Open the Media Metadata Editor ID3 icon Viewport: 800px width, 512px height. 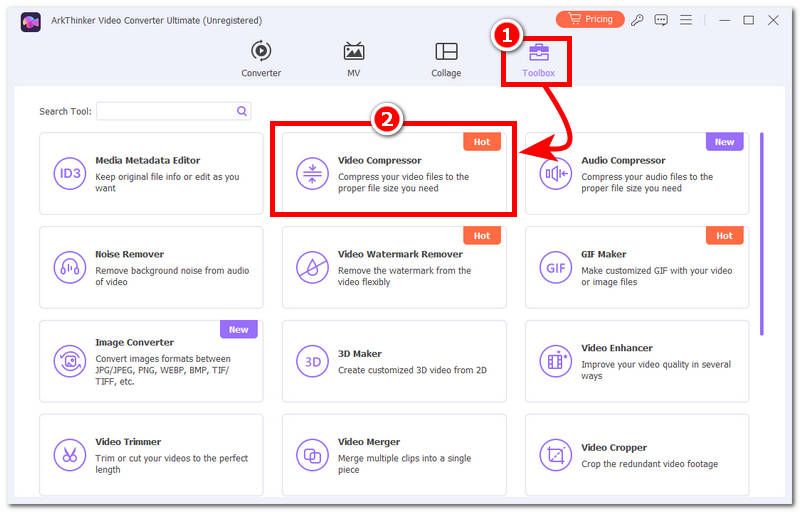(x=69, y=173)
